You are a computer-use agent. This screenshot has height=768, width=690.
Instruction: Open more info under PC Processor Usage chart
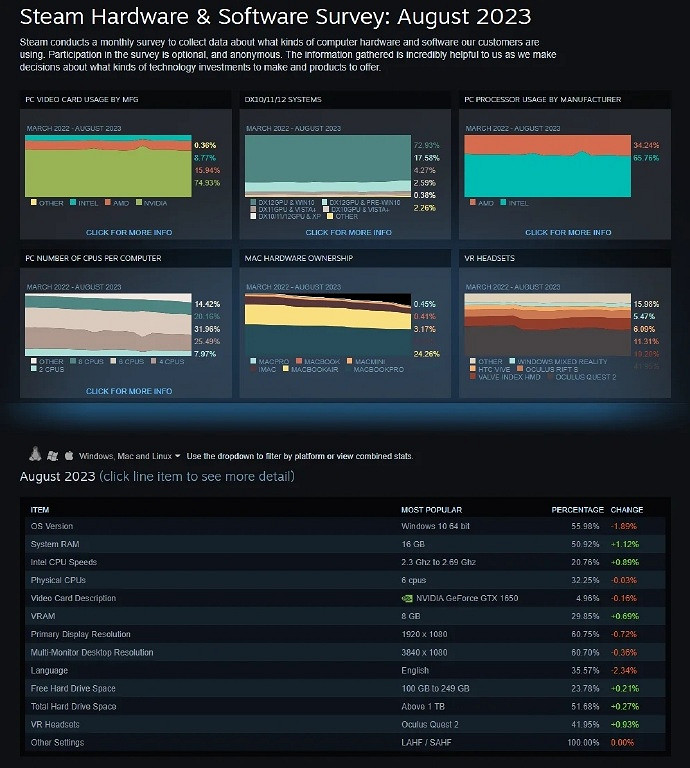[x=567, y=232]
